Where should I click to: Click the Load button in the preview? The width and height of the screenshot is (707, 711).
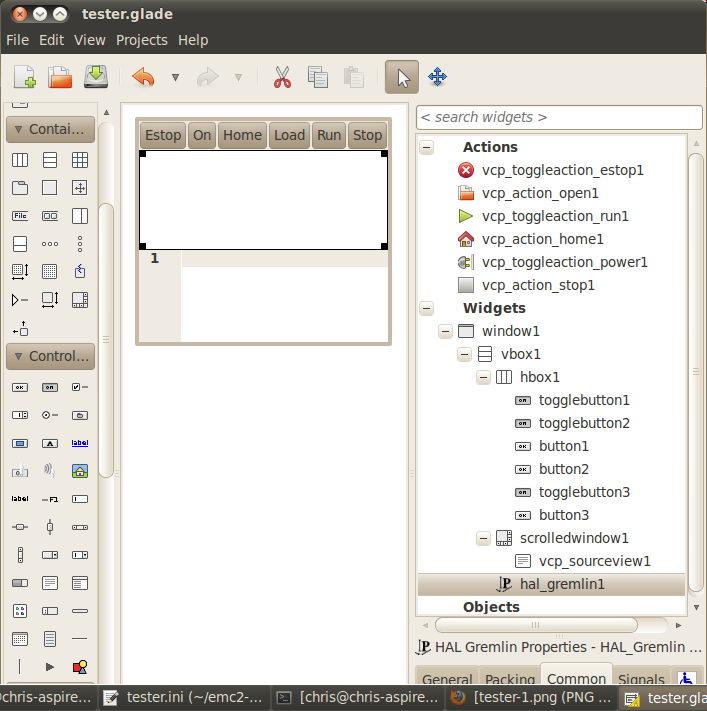(x=289, y=135)
